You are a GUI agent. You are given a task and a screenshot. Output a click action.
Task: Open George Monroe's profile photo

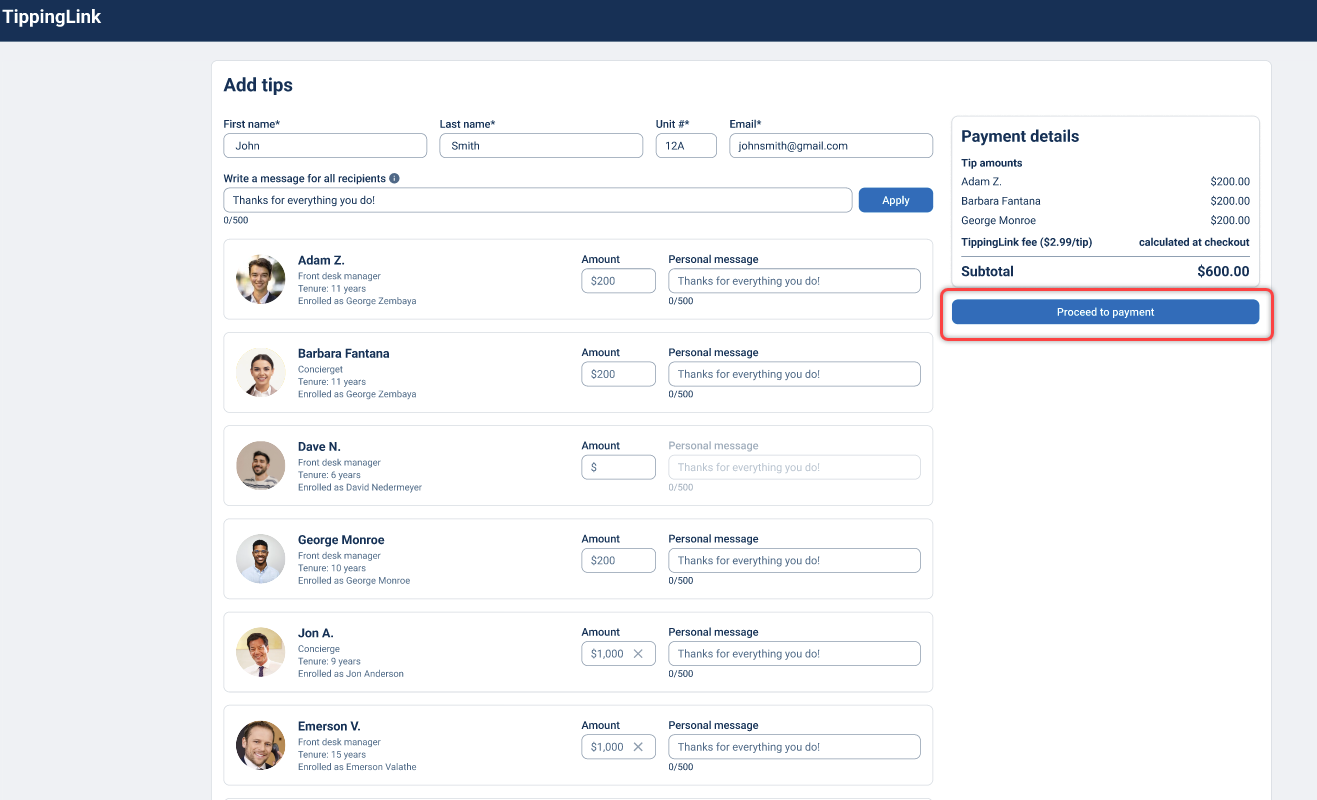261,558
